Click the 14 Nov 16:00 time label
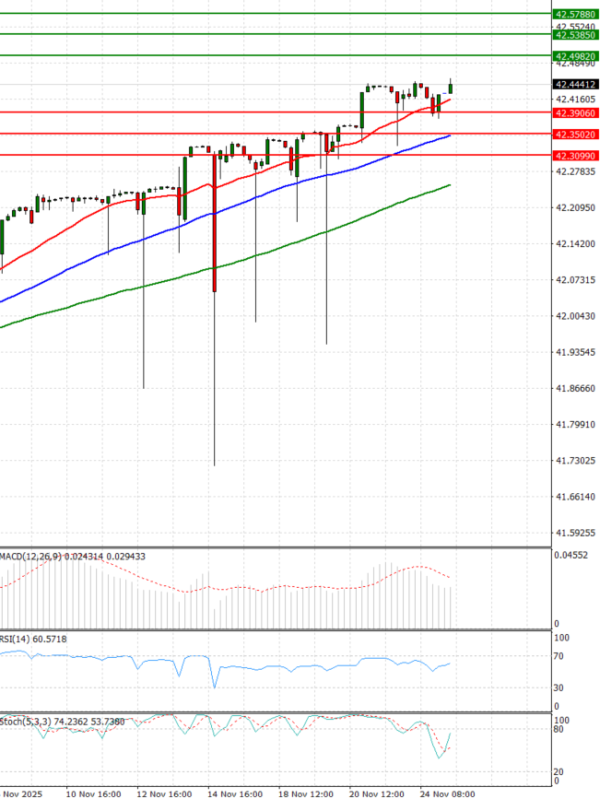The image size is (600, 799). click(x=235, y=793)
